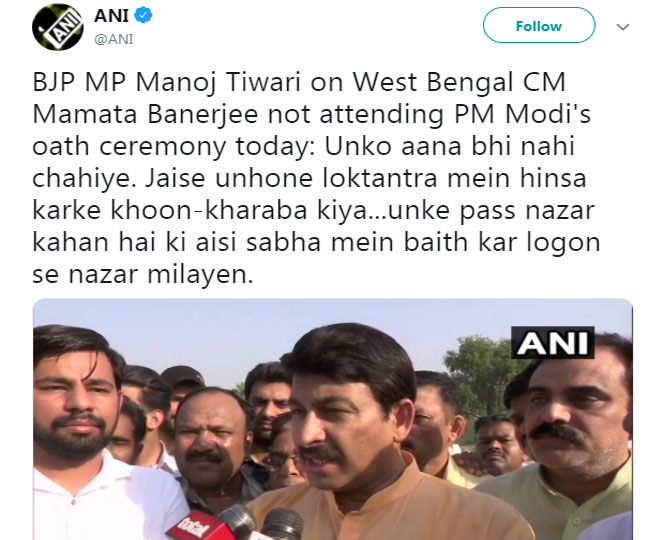Viewport: 650px width, 540px height.
Task: Click the black foam microphone
Action: [282, 525]
